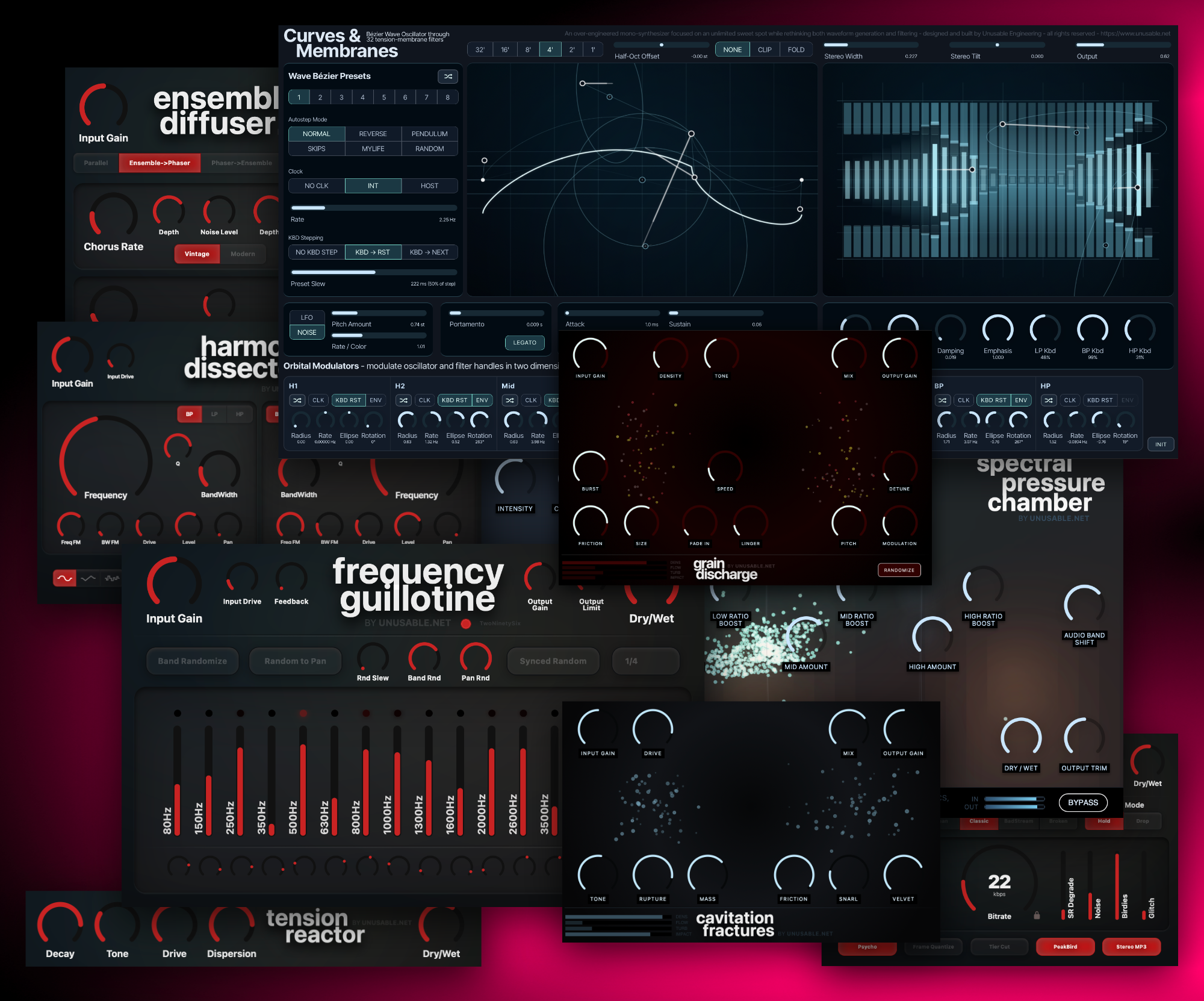Click the Random to Pan button
Screen dimensions: 1204x1001
295,661
